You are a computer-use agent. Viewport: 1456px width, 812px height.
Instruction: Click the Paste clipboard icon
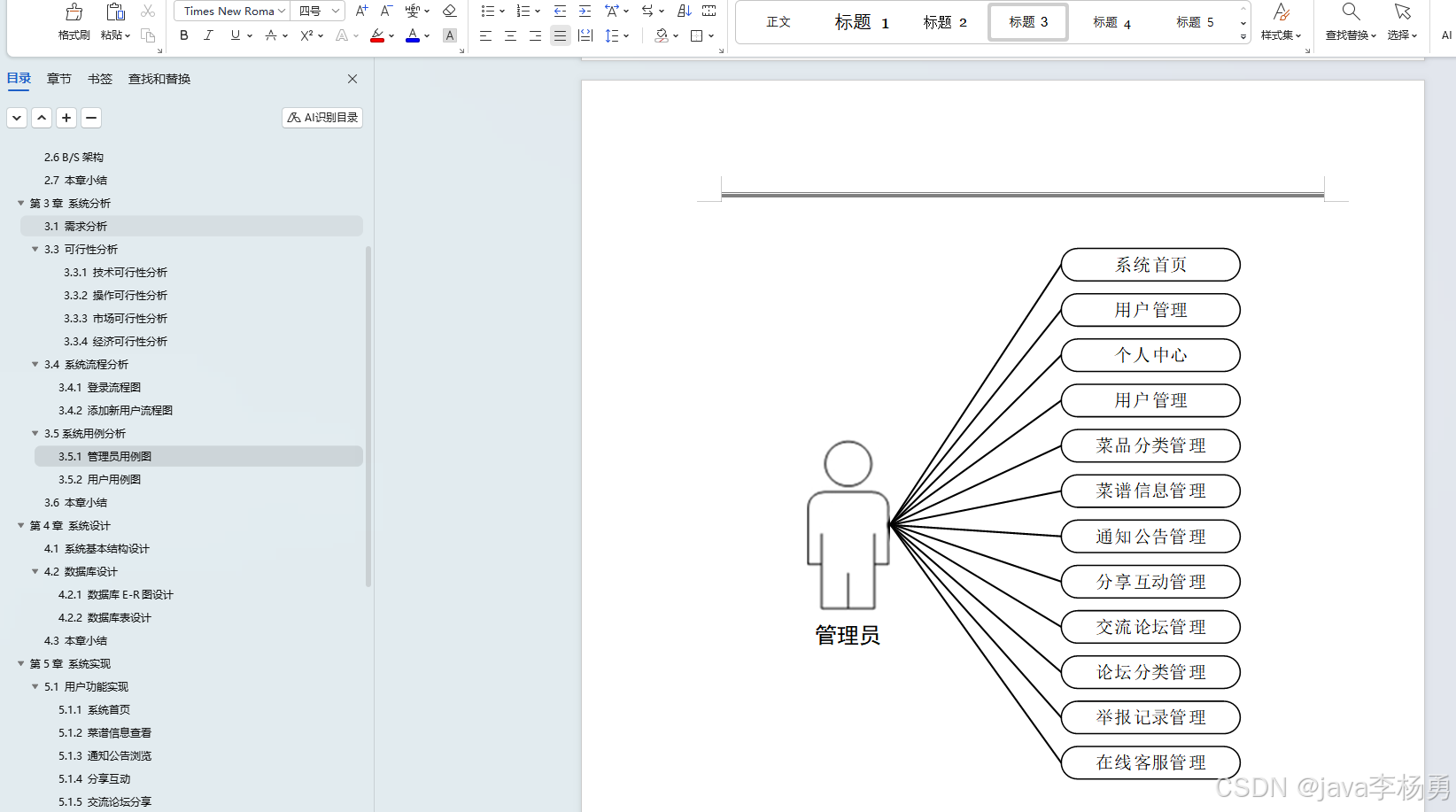(x=115, y=12)
